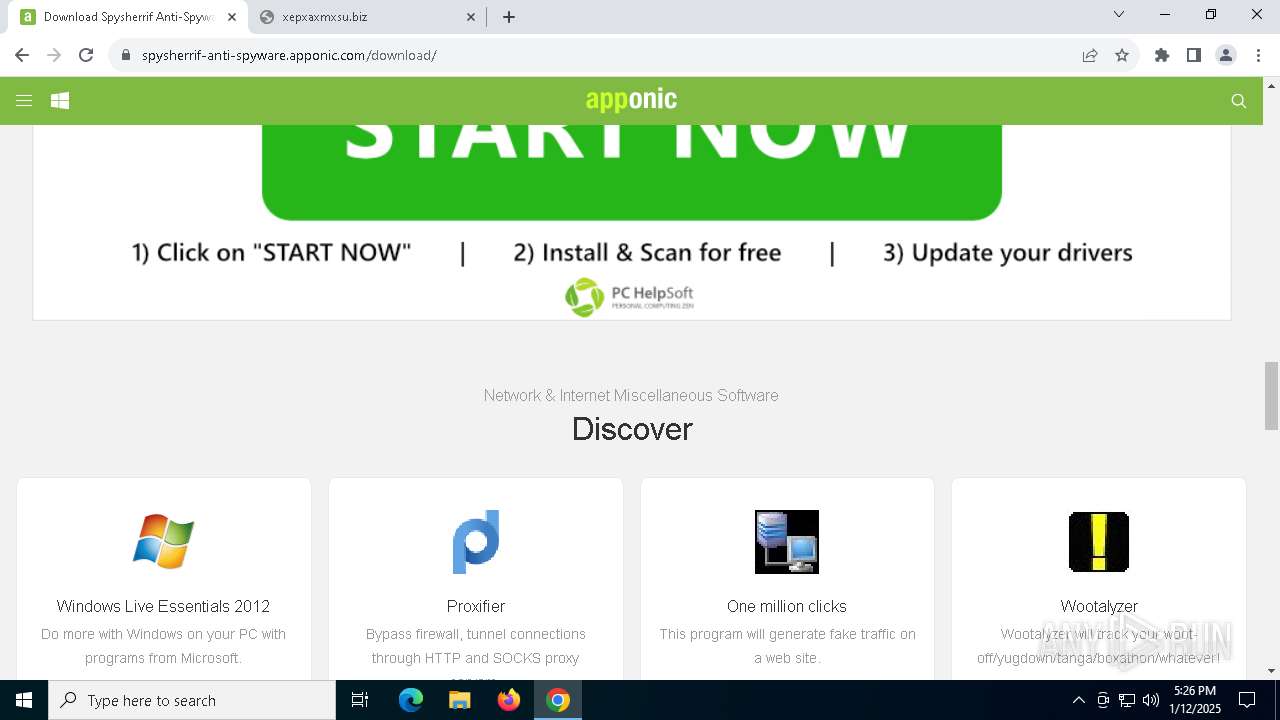
Task: Reload the current page
Action: point(86,55)
